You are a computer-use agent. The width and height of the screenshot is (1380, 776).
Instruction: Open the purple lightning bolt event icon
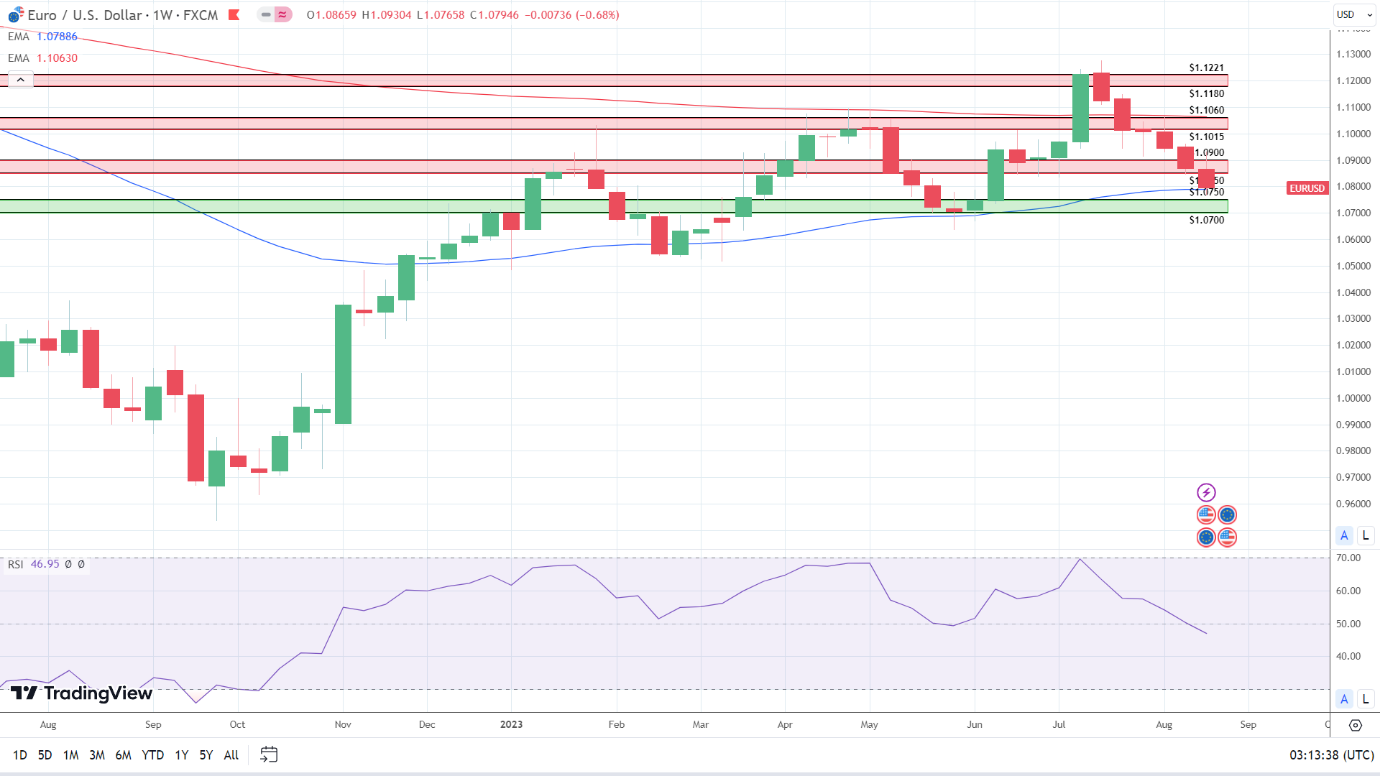pyautogui.click(x=1206, y=492)
